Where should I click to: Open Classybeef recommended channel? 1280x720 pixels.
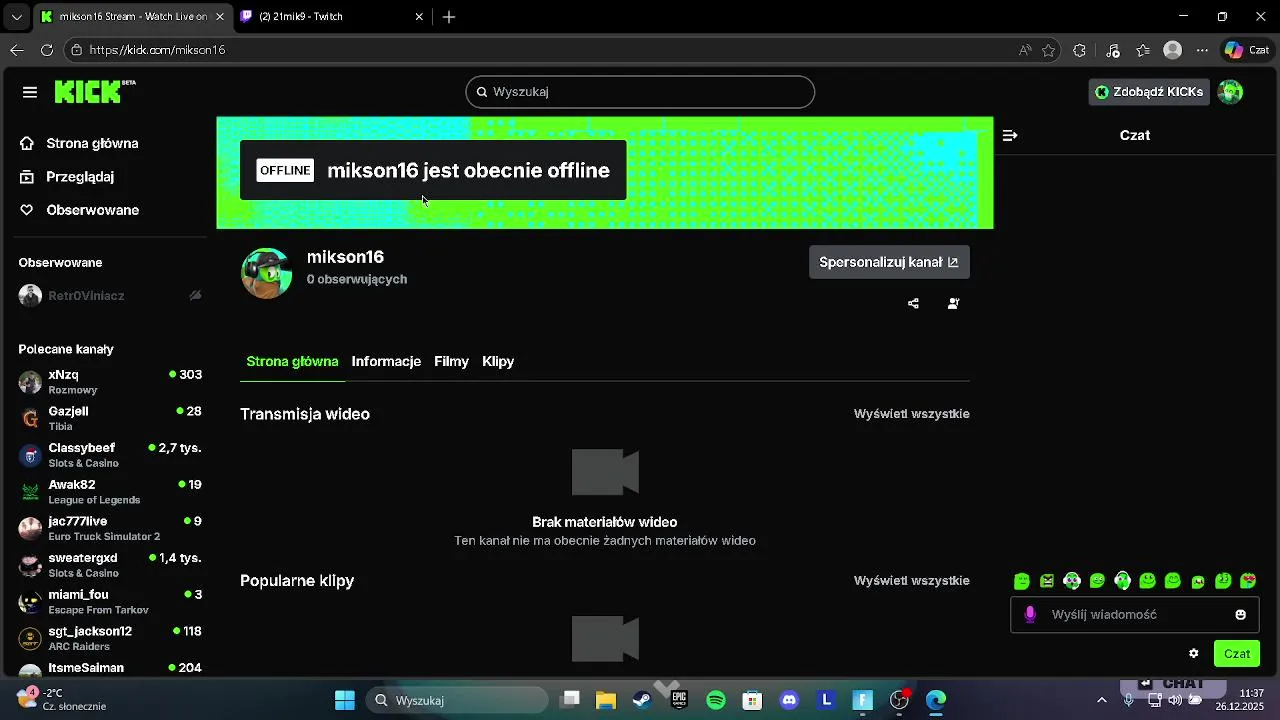click(110, 455)
